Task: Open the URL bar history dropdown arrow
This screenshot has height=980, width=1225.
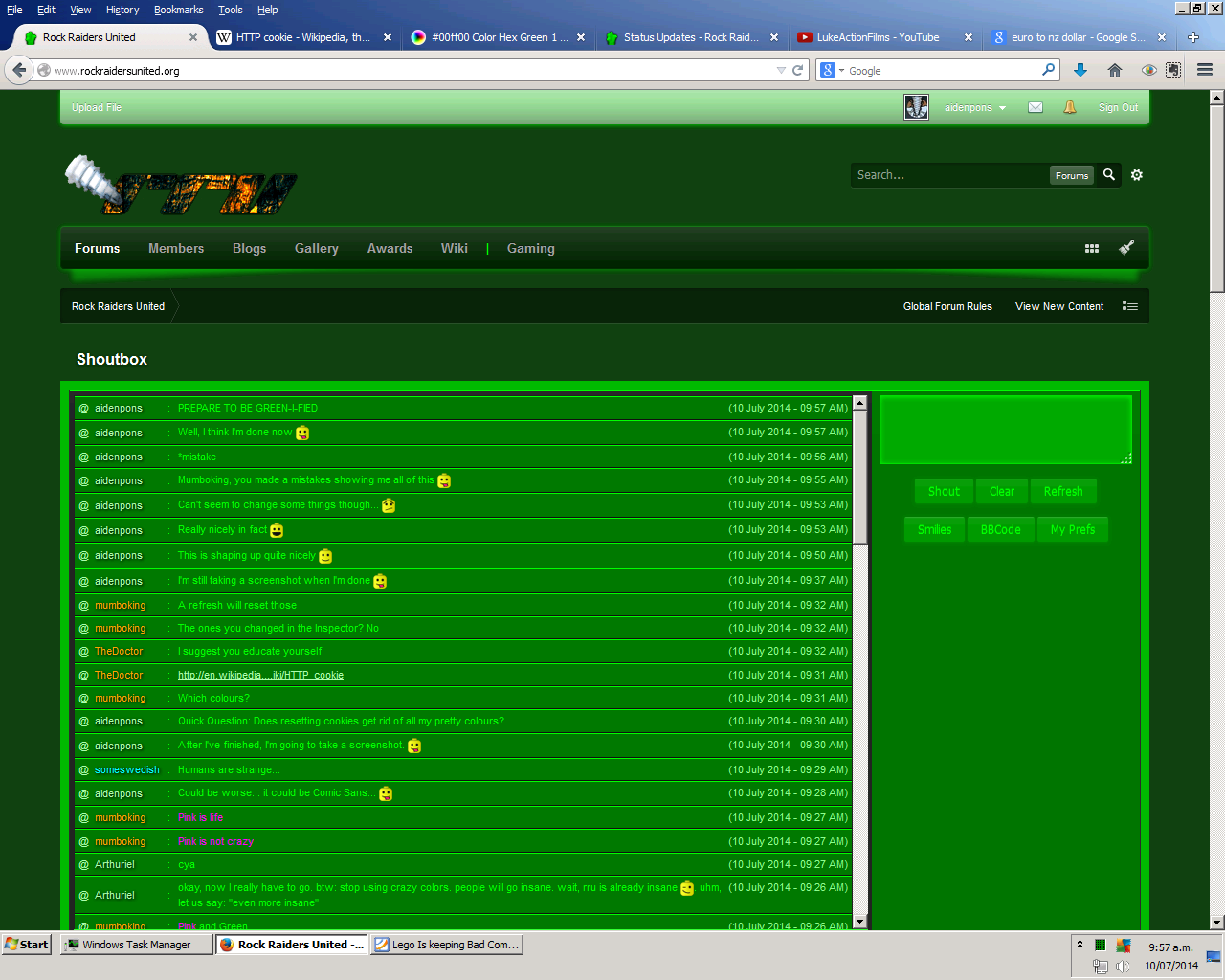Action: (x=781, y=70)
